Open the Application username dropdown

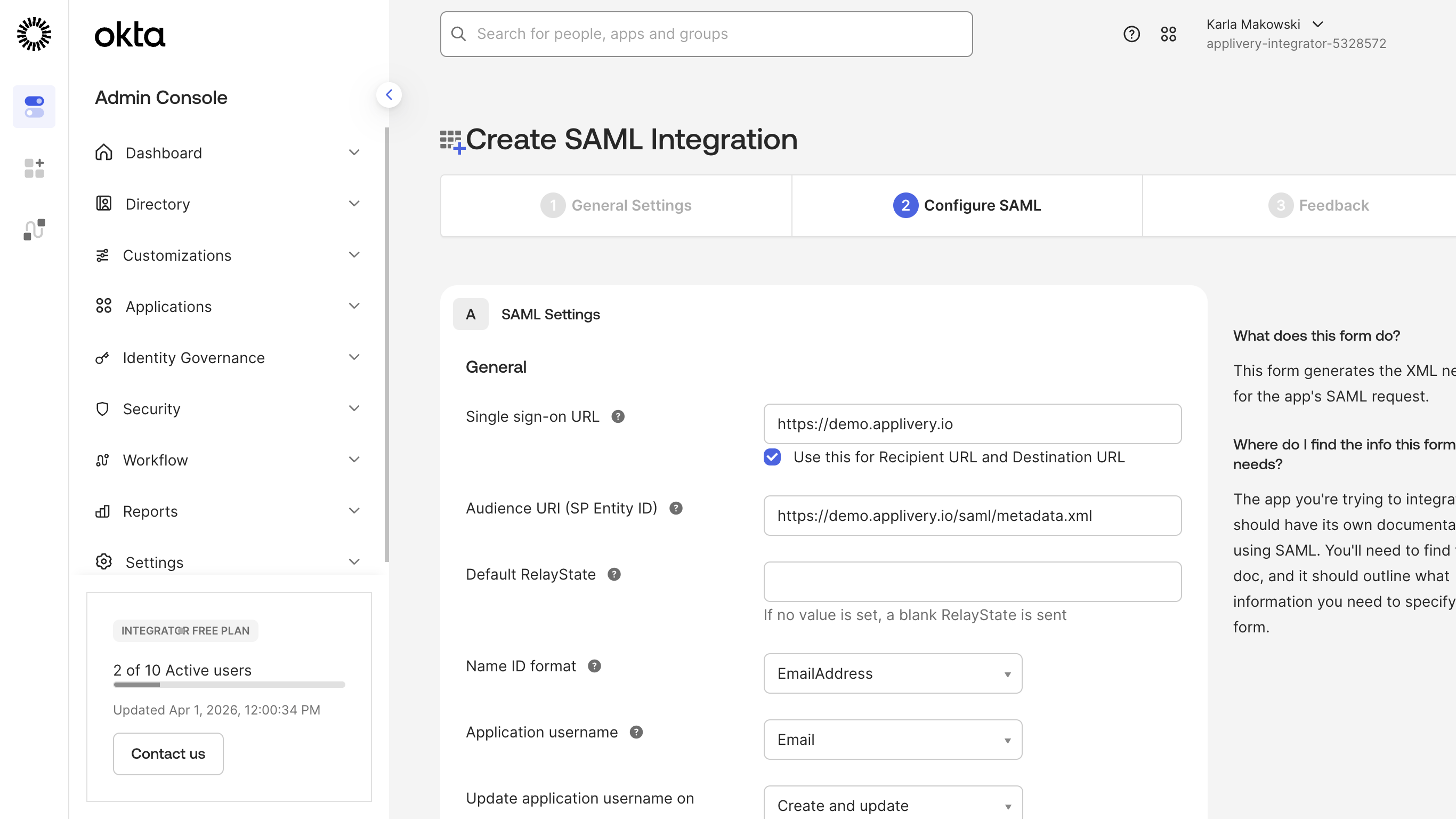(893, 739)
